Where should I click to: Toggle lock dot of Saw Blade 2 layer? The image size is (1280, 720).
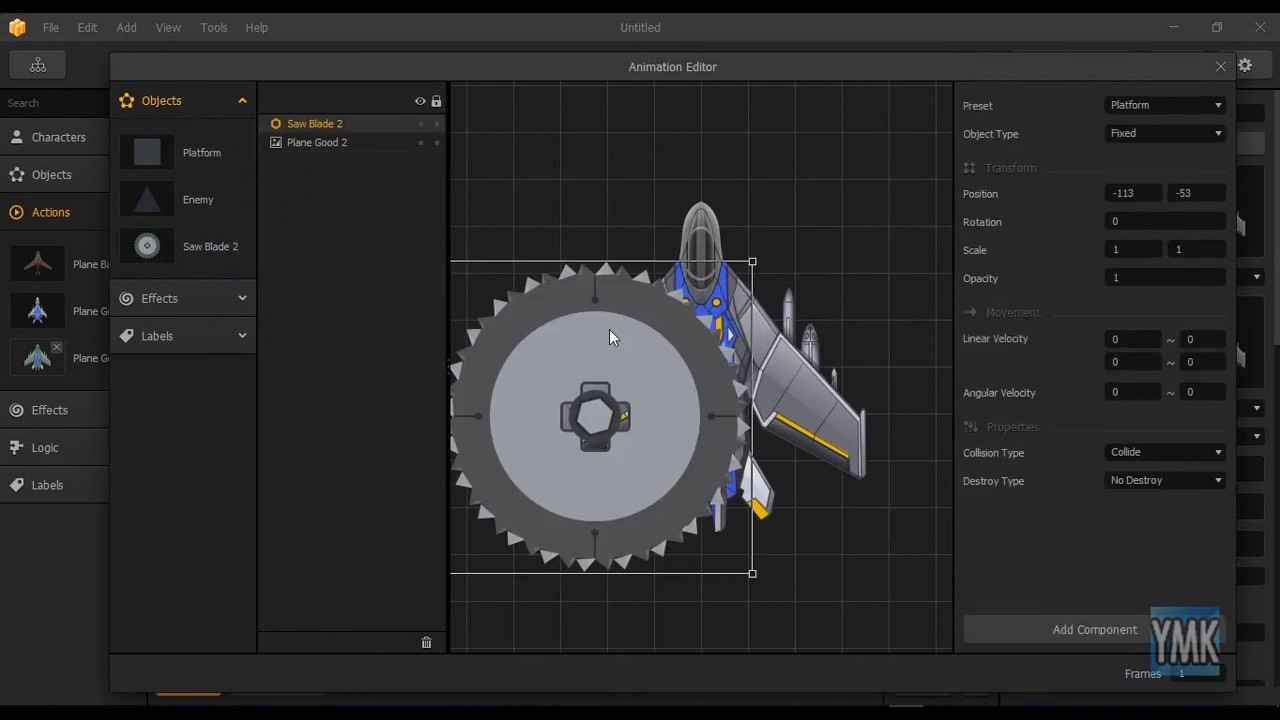[x=436, y=124]
